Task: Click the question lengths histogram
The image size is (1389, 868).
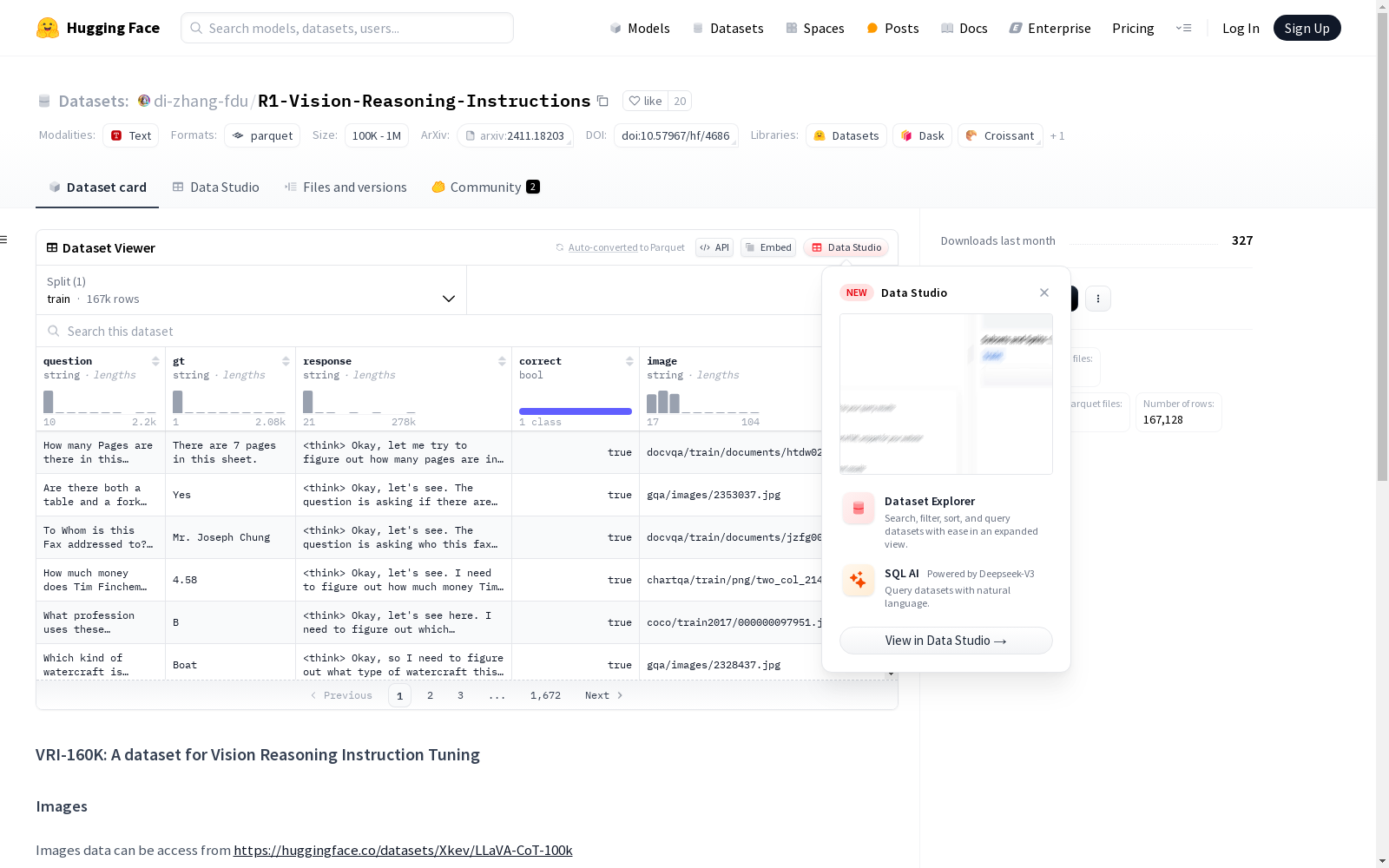Action: click(x=100, y=402)
